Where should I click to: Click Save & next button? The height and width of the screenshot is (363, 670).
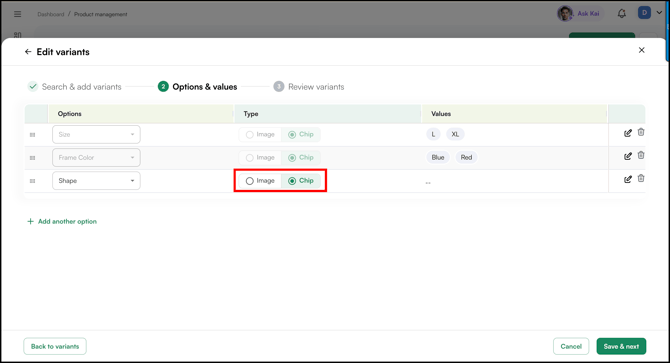(x=621, y=346)
